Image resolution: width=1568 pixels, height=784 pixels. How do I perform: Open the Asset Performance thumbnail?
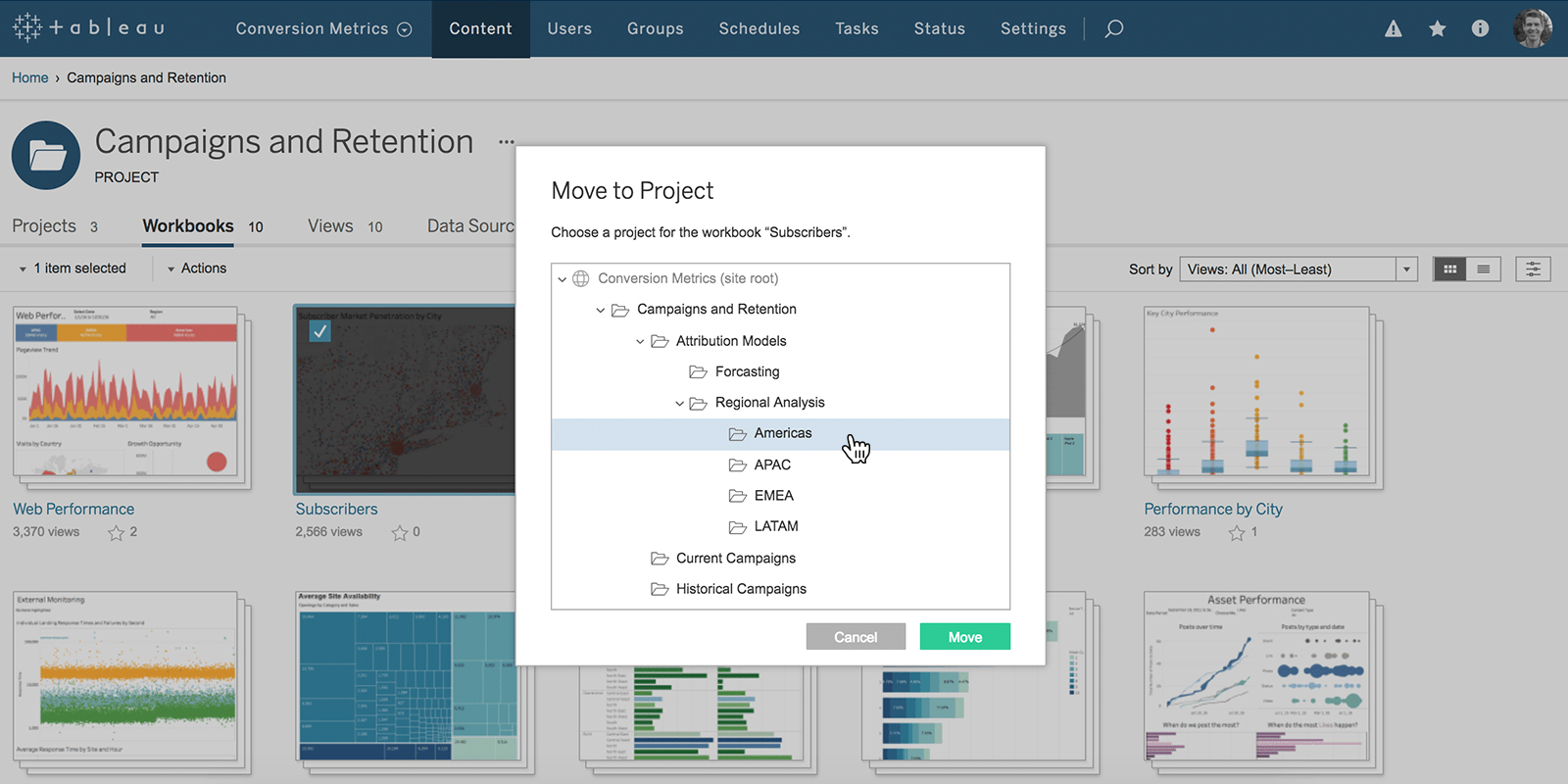[x=1256, y=676]
